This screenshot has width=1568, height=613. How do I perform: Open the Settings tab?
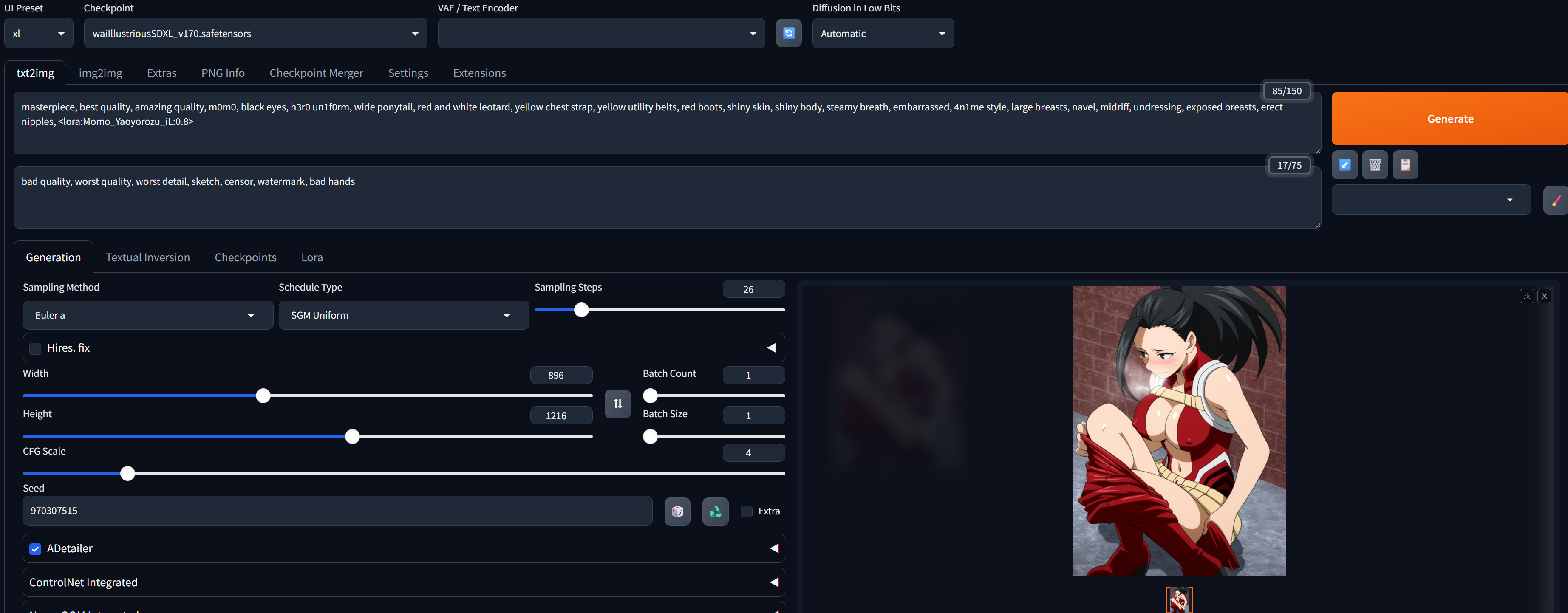point(408,73)
